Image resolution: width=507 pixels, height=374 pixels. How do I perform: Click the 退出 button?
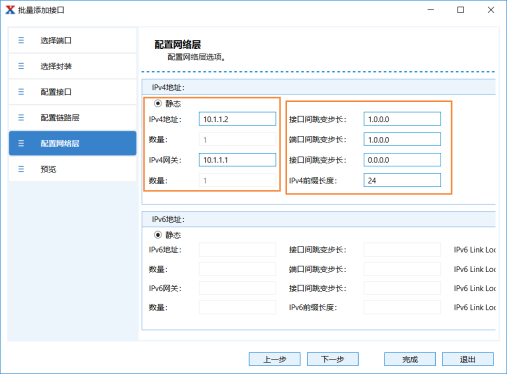tap(468, 359)
